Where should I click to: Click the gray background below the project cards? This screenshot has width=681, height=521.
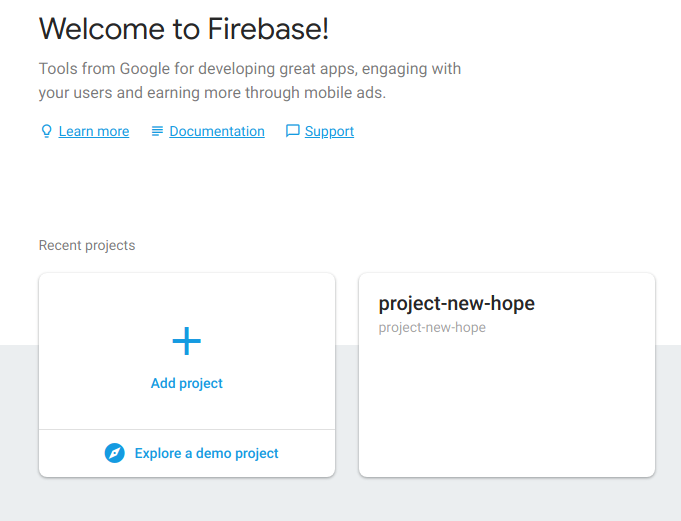pos(340,500)
